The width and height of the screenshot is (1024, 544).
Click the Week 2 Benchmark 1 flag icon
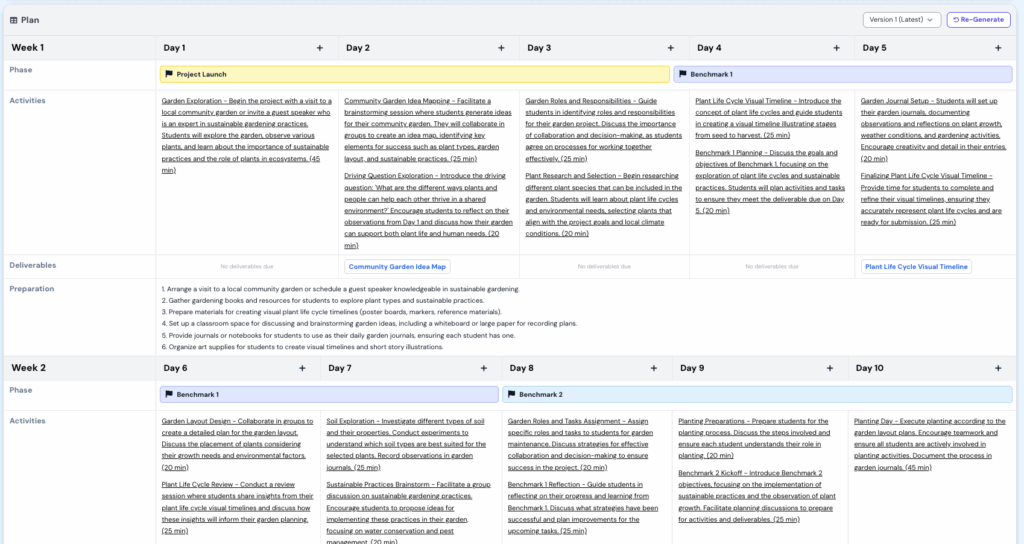click(169, 394)
